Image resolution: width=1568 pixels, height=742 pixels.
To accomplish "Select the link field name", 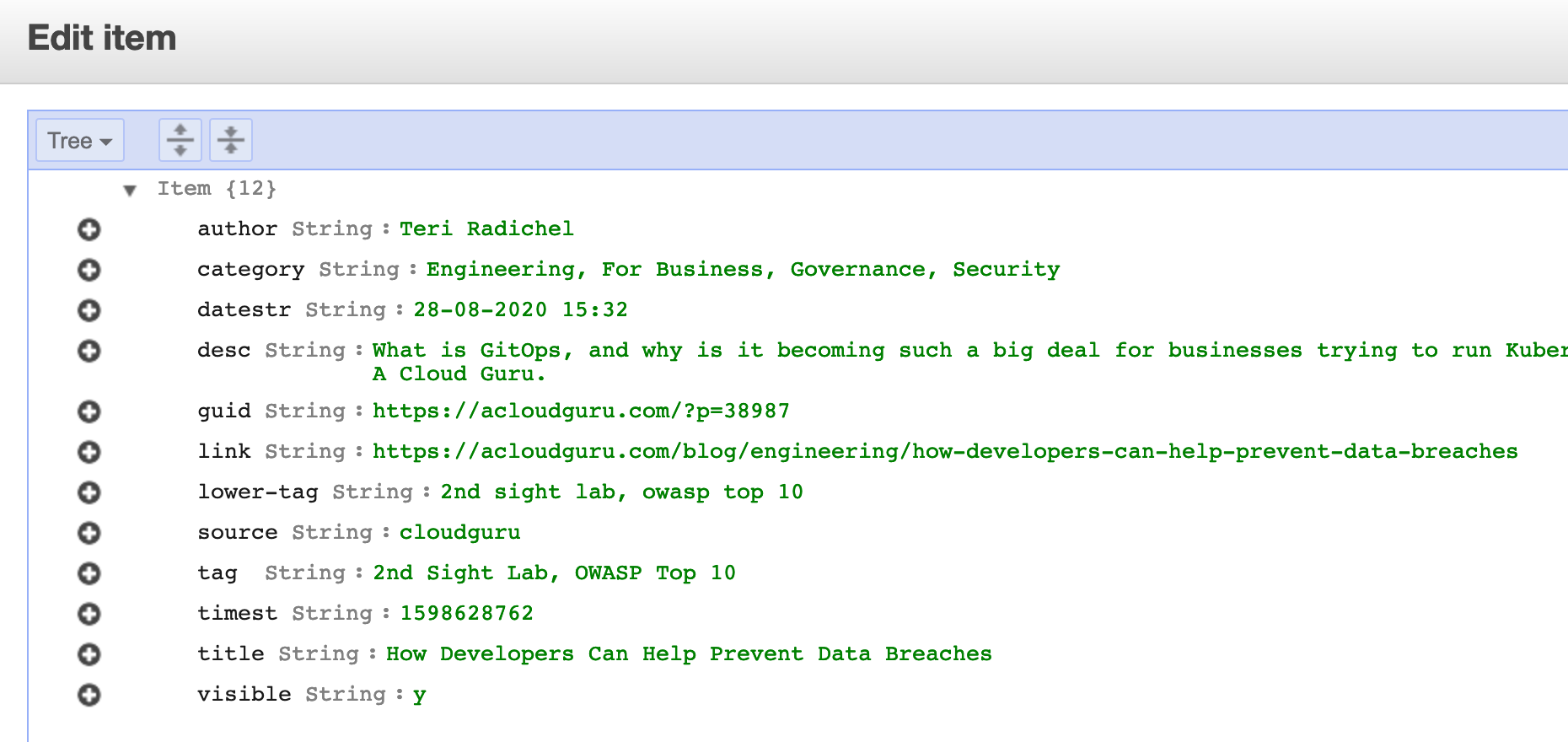I will pos(224,451).
